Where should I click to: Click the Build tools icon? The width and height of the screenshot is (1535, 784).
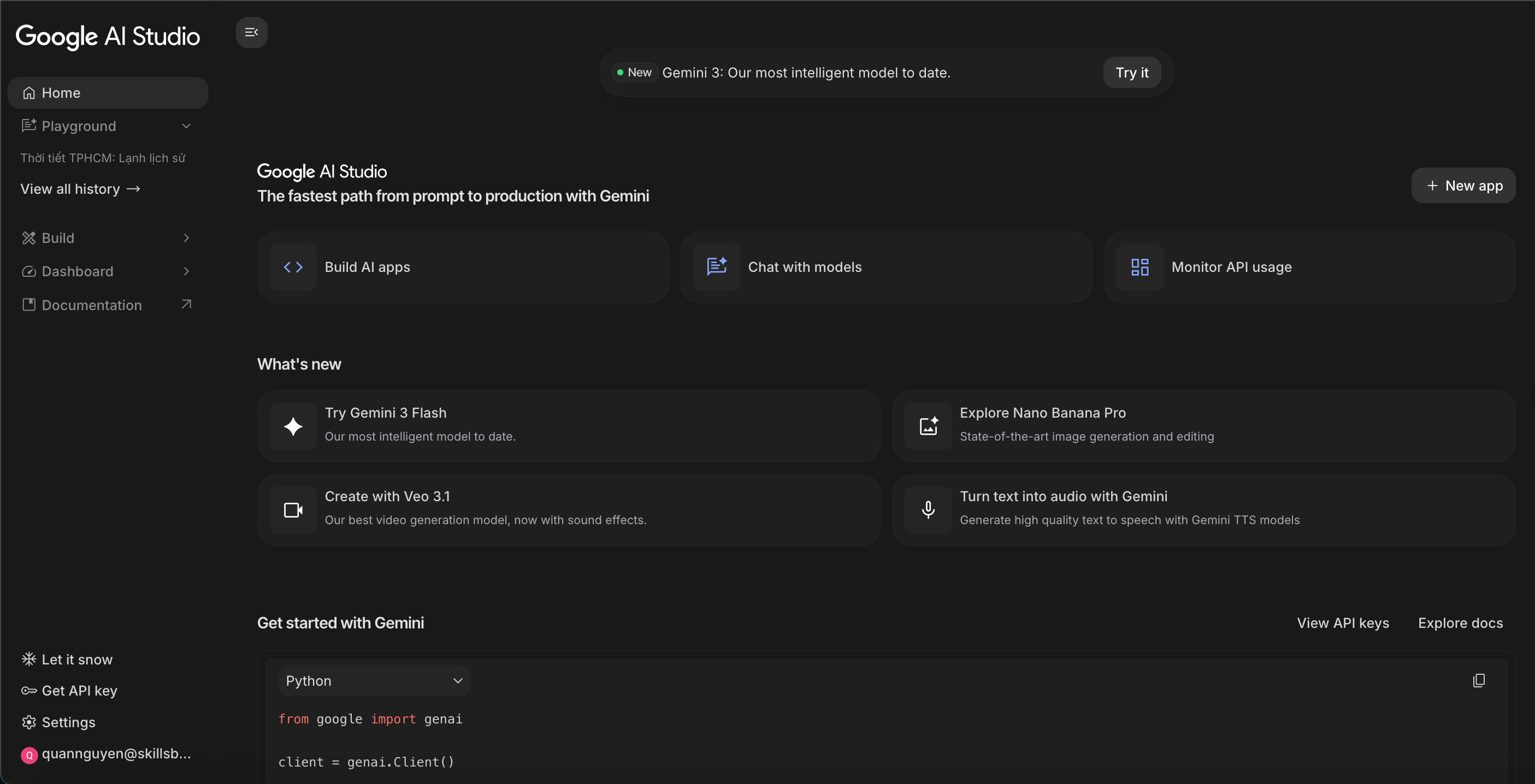[28, 237]
